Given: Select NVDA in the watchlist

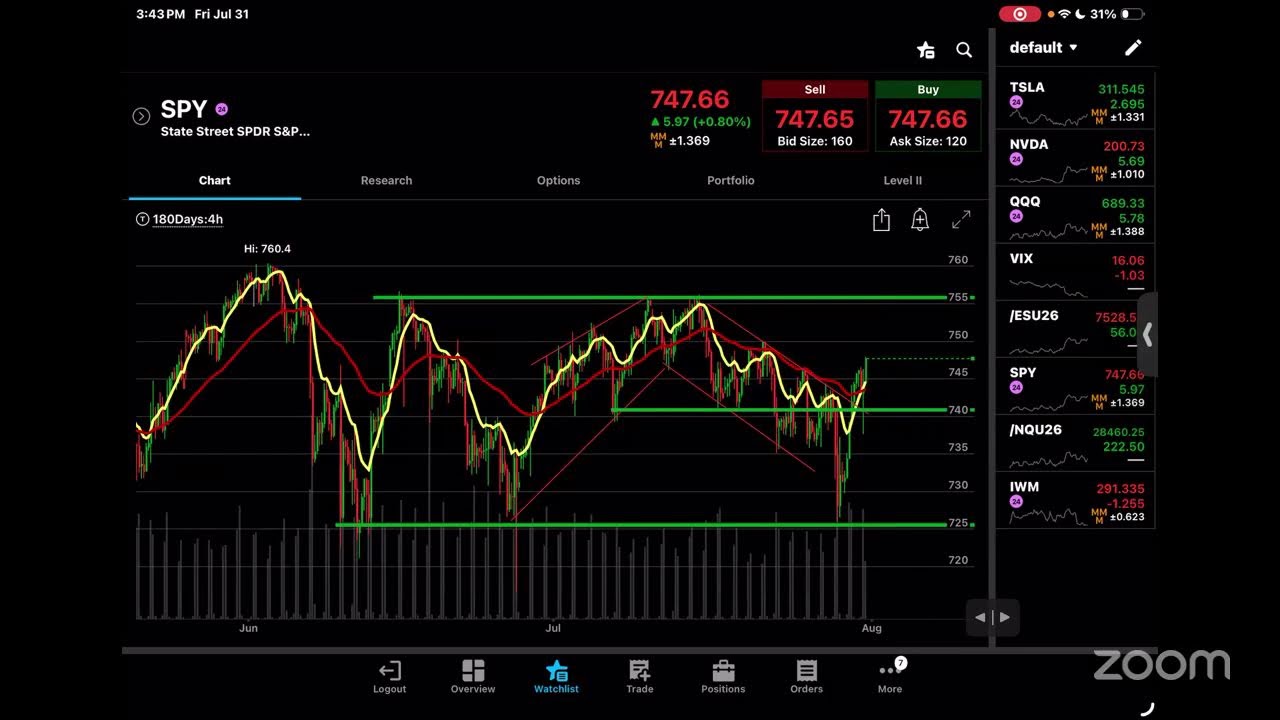Looking at the screenshot, I should click(1076, 158).
